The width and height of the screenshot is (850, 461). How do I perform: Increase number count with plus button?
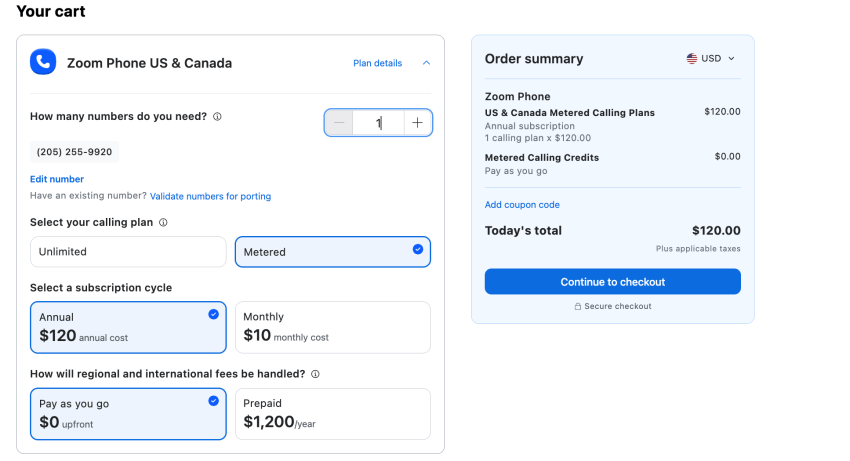tap(417, 123)
